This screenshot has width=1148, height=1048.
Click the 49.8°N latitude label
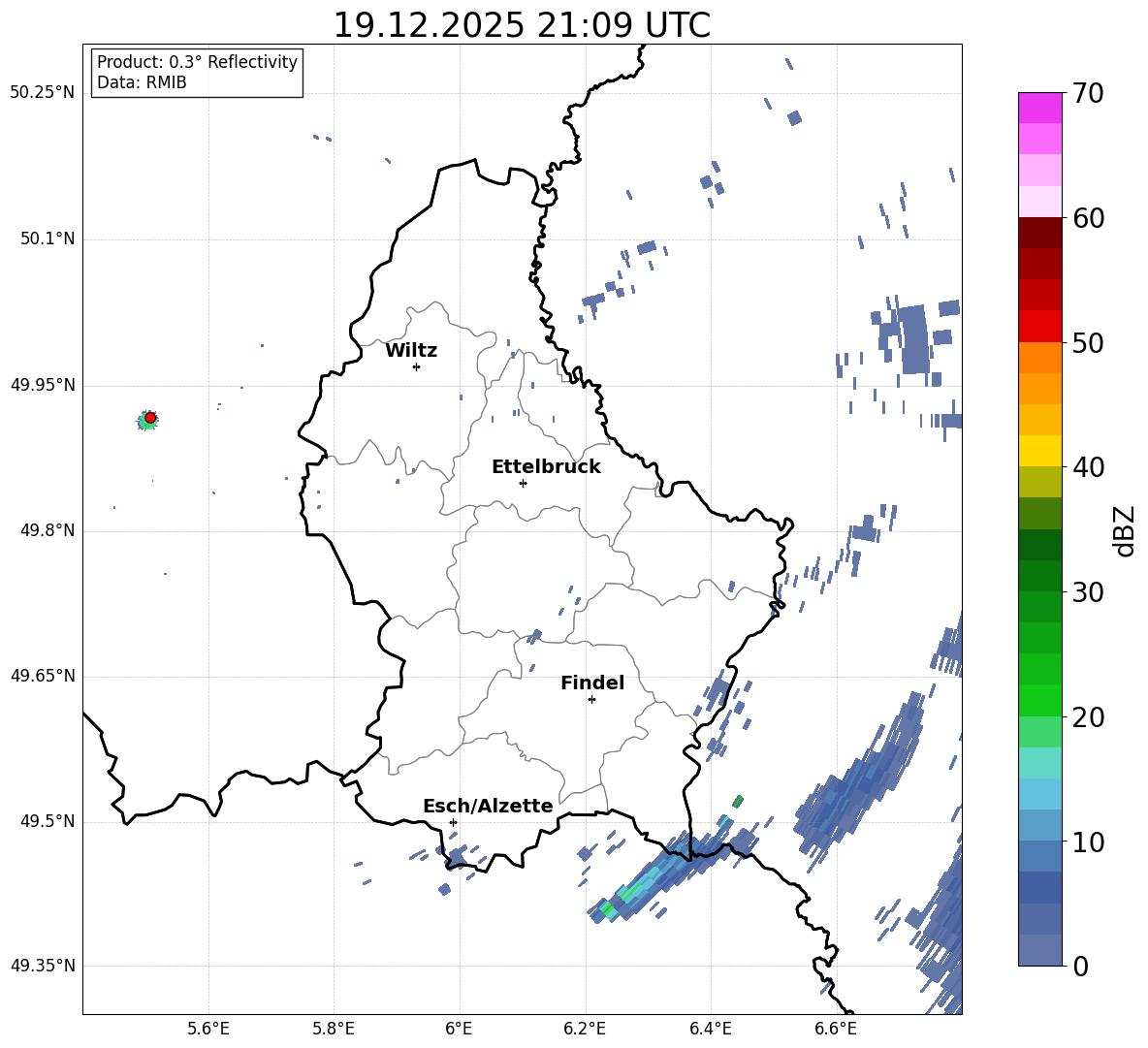(47, 530)
